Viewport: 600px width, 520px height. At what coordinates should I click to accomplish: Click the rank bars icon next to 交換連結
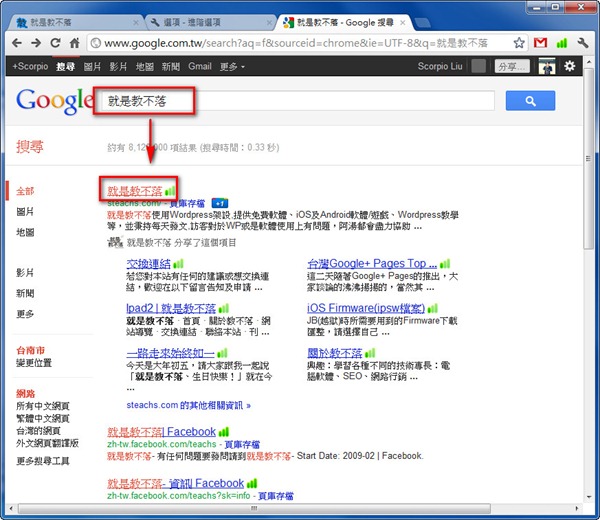(x=178, y=264)
